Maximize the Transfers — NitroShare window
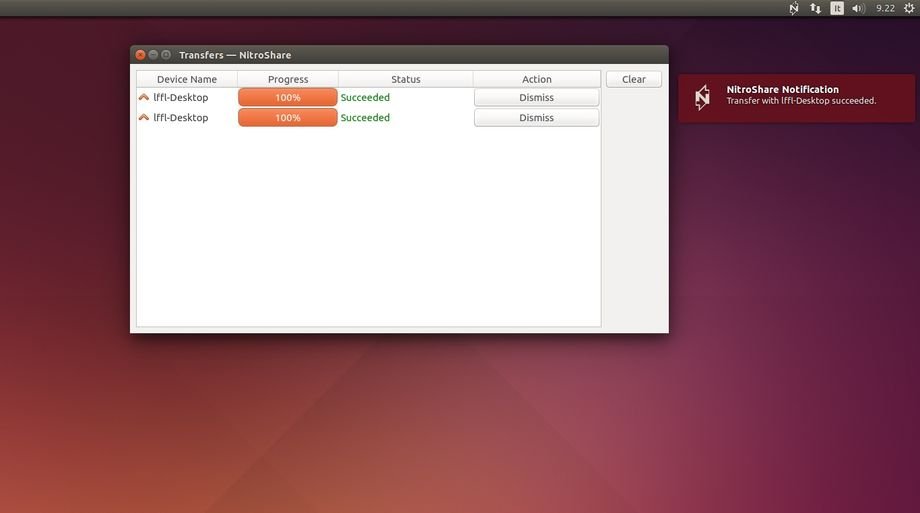This screenshot has height=513, width=920. pyautogui.click(x=166, y=55)
